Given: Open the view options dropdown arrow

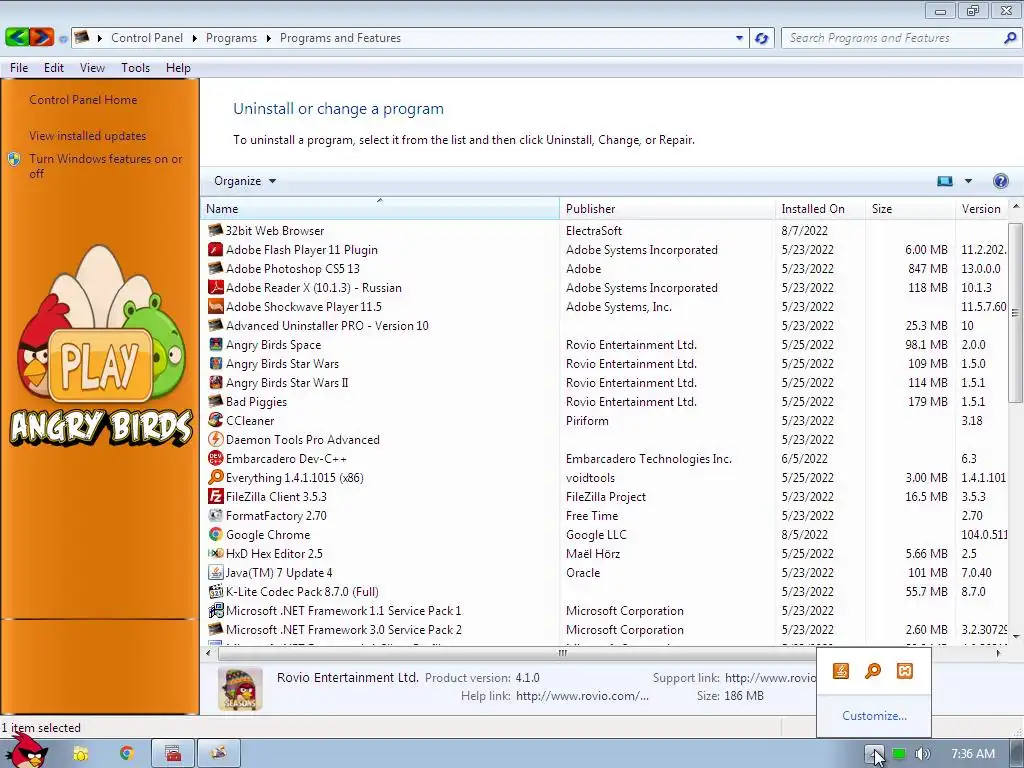Looking at the screenshot, I should point(968,181).
